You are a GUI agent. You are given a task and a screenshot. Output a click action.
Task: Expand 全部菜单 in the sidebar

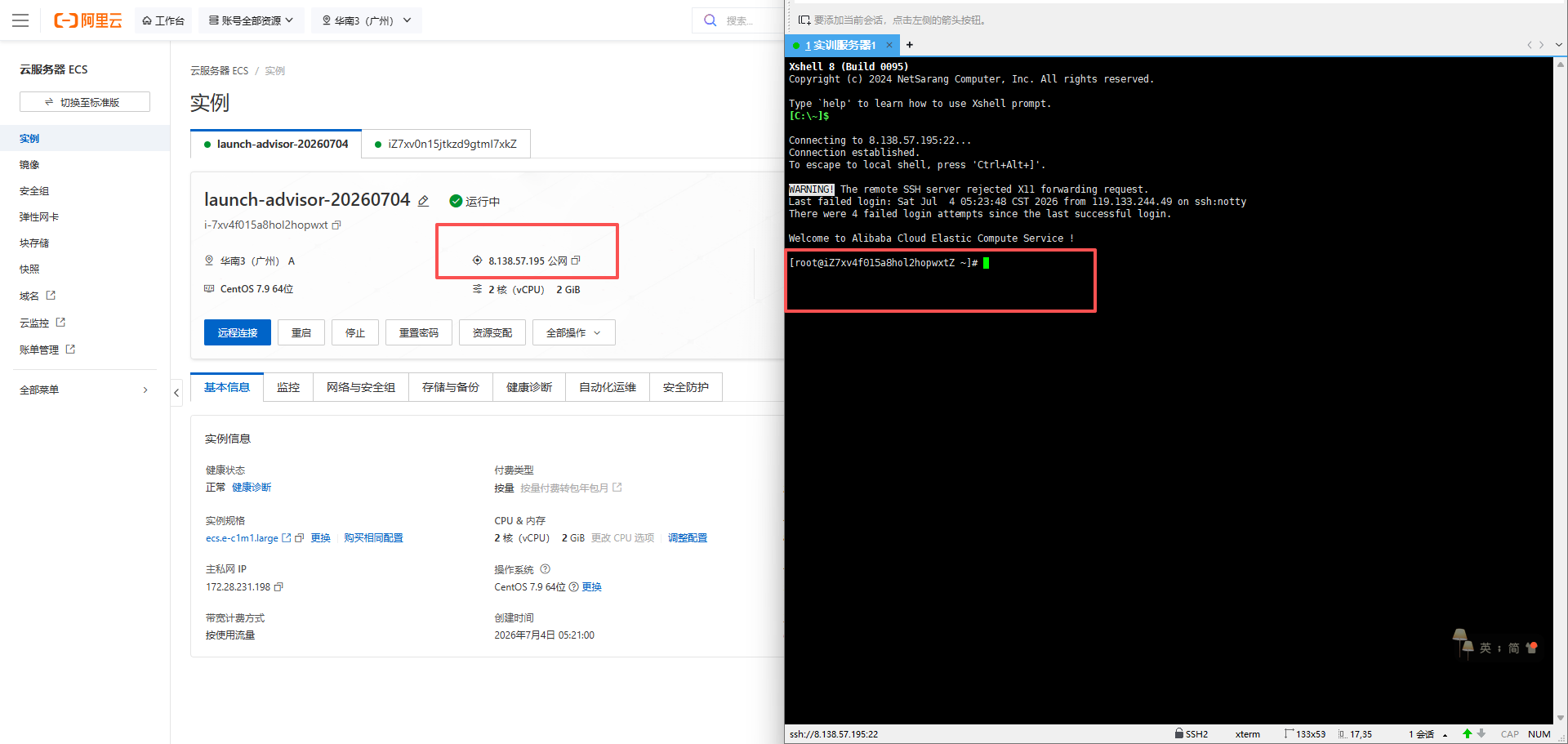(84, 390)
